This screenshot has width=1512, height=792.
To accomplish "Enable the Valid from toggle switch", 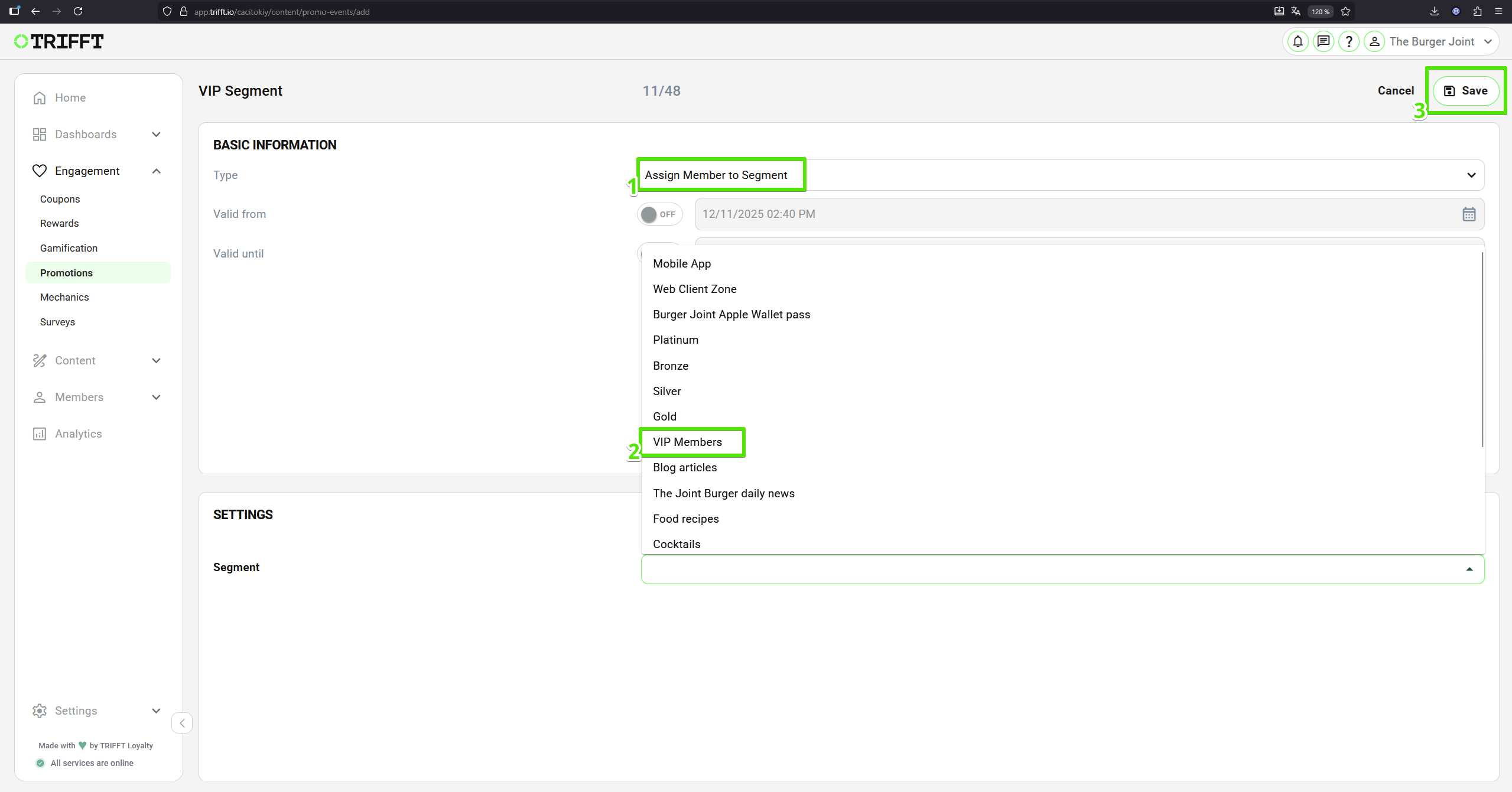I will (x=659, y=214).
